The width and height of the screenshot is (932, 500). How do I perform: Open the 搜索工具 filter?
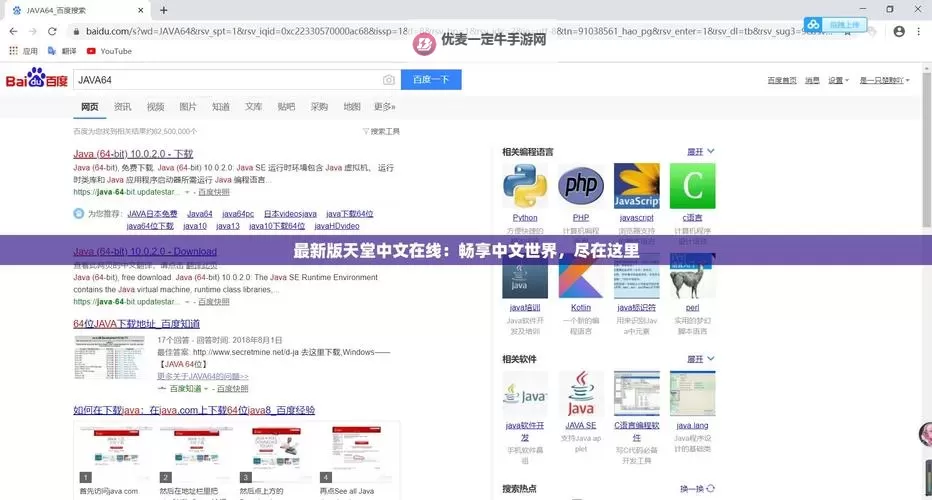pos(381,131)
